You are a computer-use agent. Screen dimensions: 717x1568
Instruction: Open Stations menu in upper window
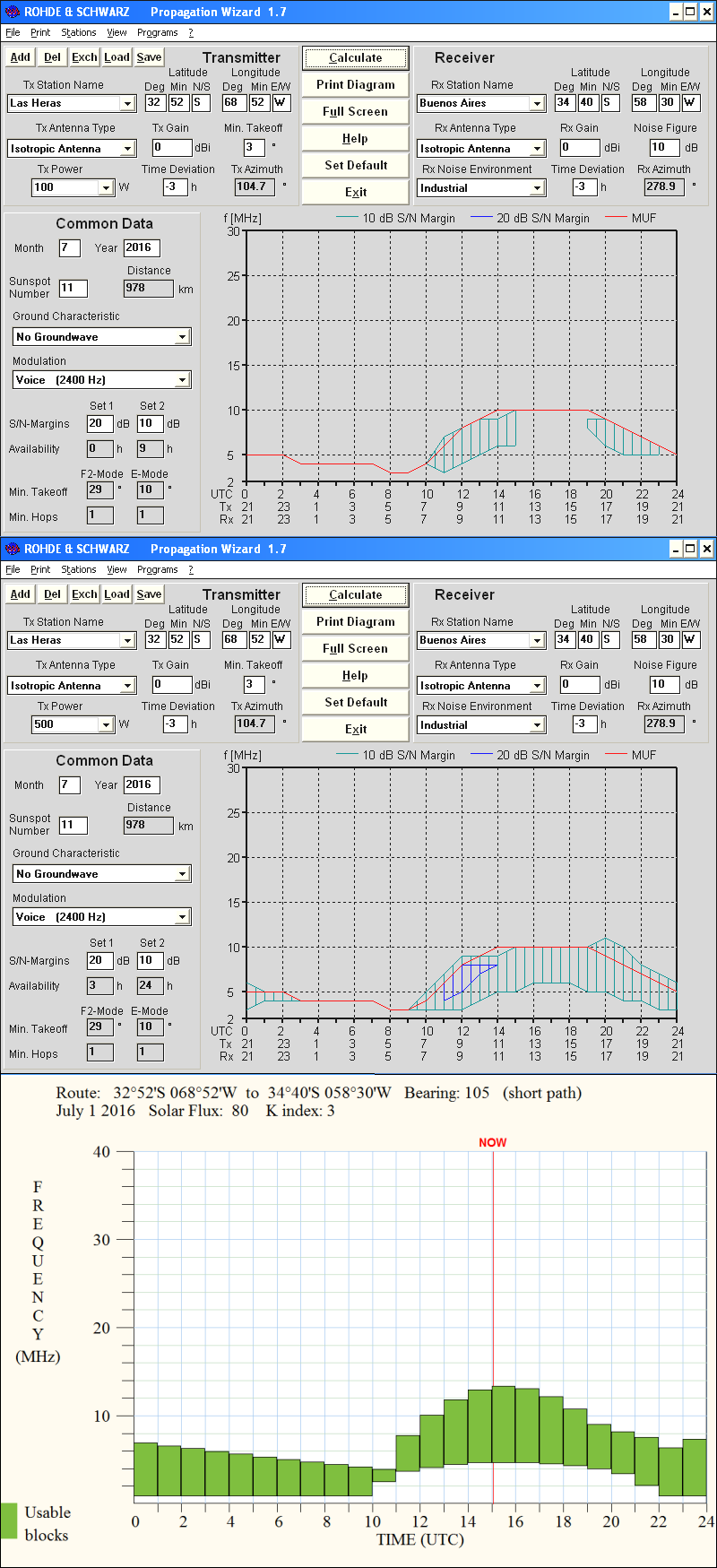[79, 32]
